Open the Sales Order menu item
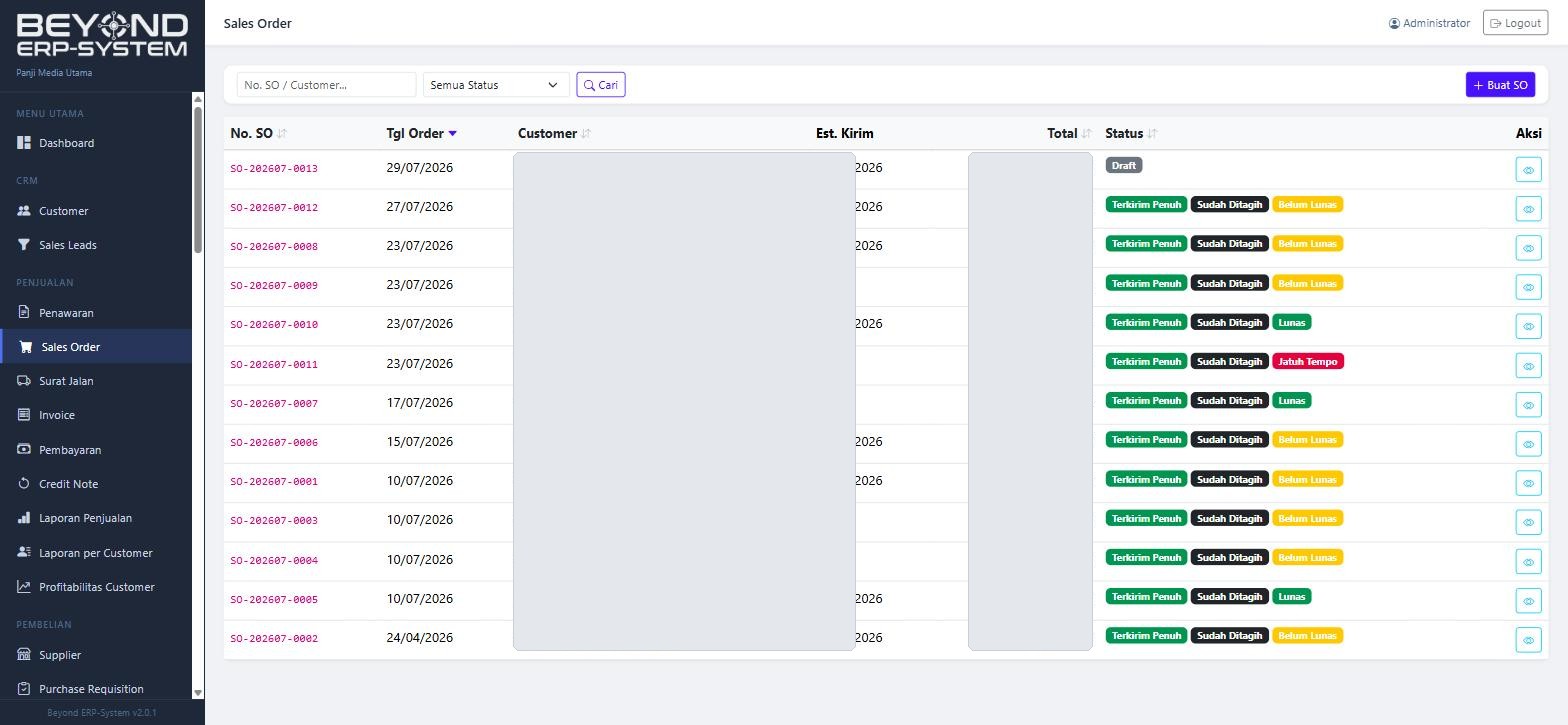Viewport: 1568px width, 725px height. [96, 347]
